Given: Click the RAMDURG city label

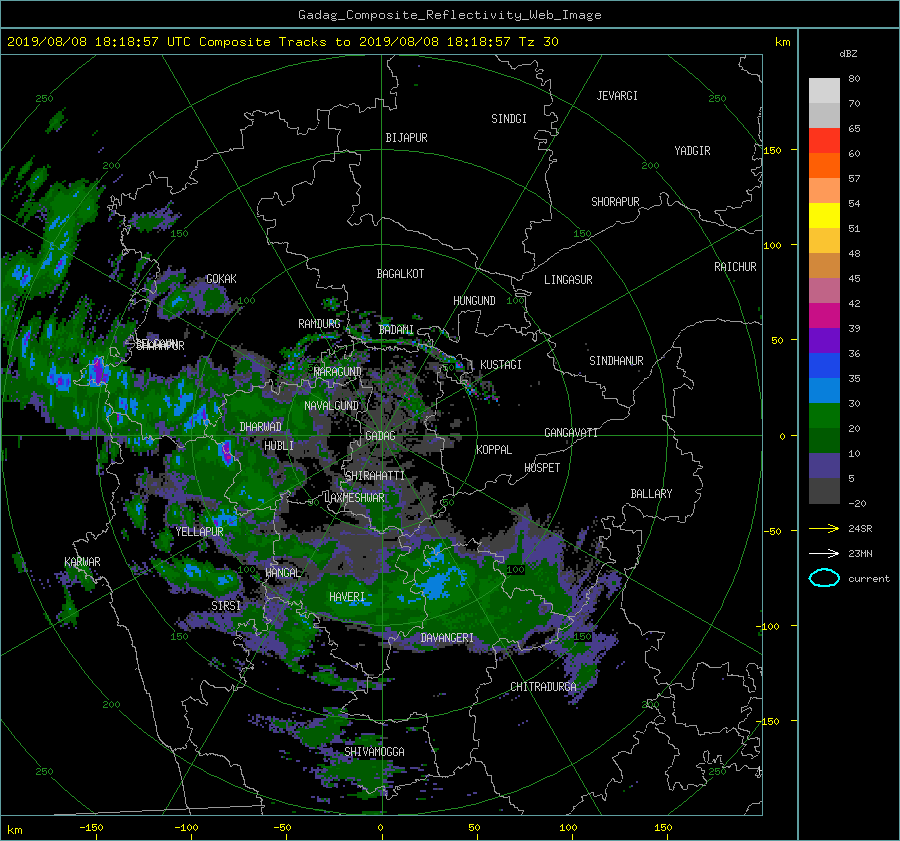Looking at the screenshot, I should (319, 324).
